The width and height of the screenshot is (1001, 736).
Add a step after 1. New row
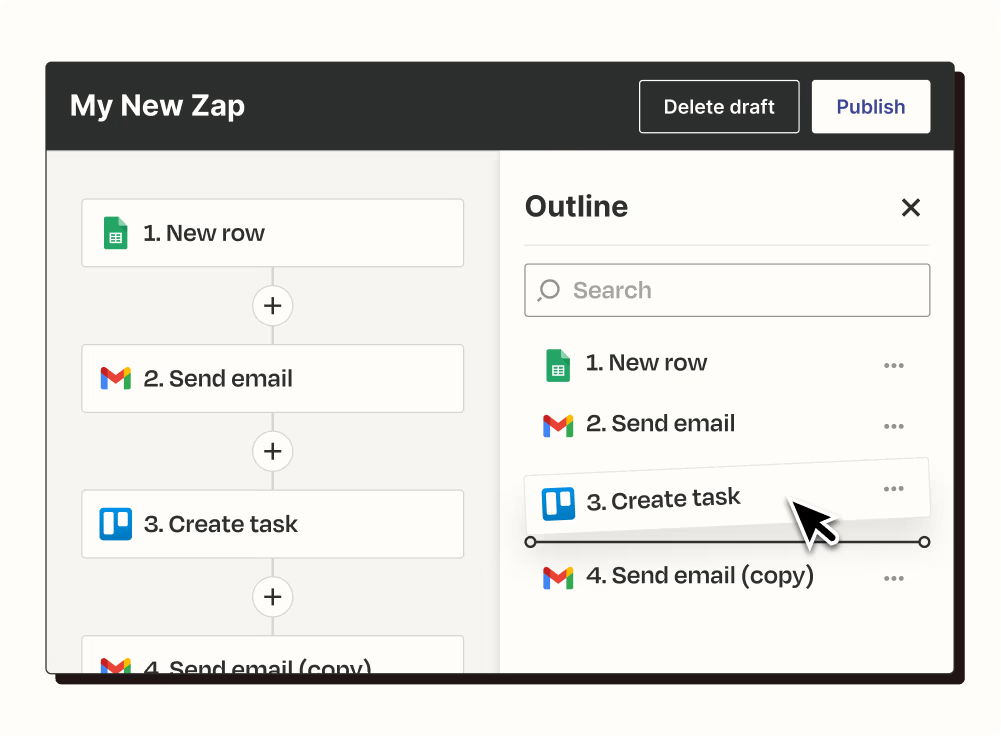[272, 306]
